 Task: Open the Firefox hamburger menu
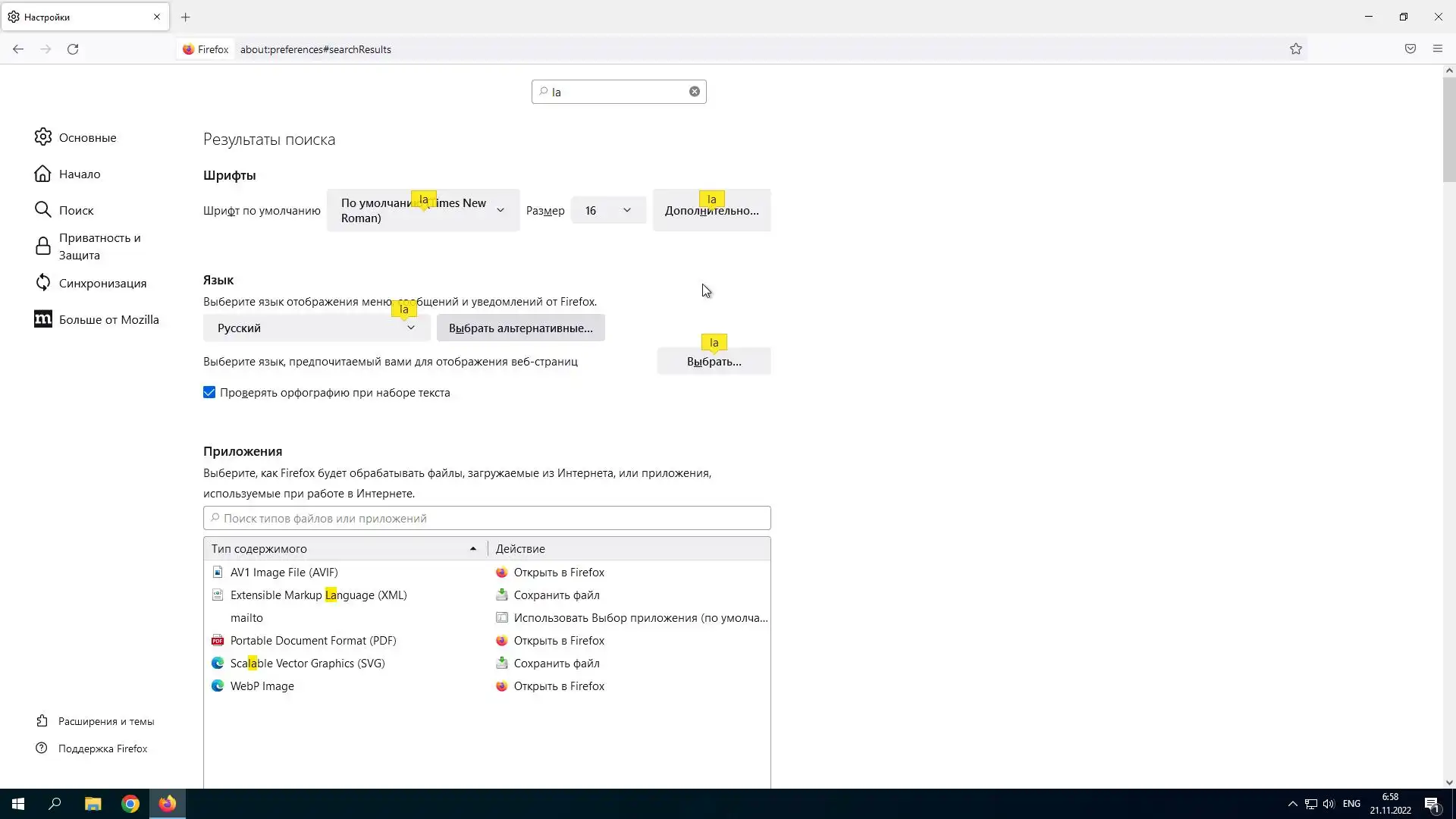click(1437, 49)
